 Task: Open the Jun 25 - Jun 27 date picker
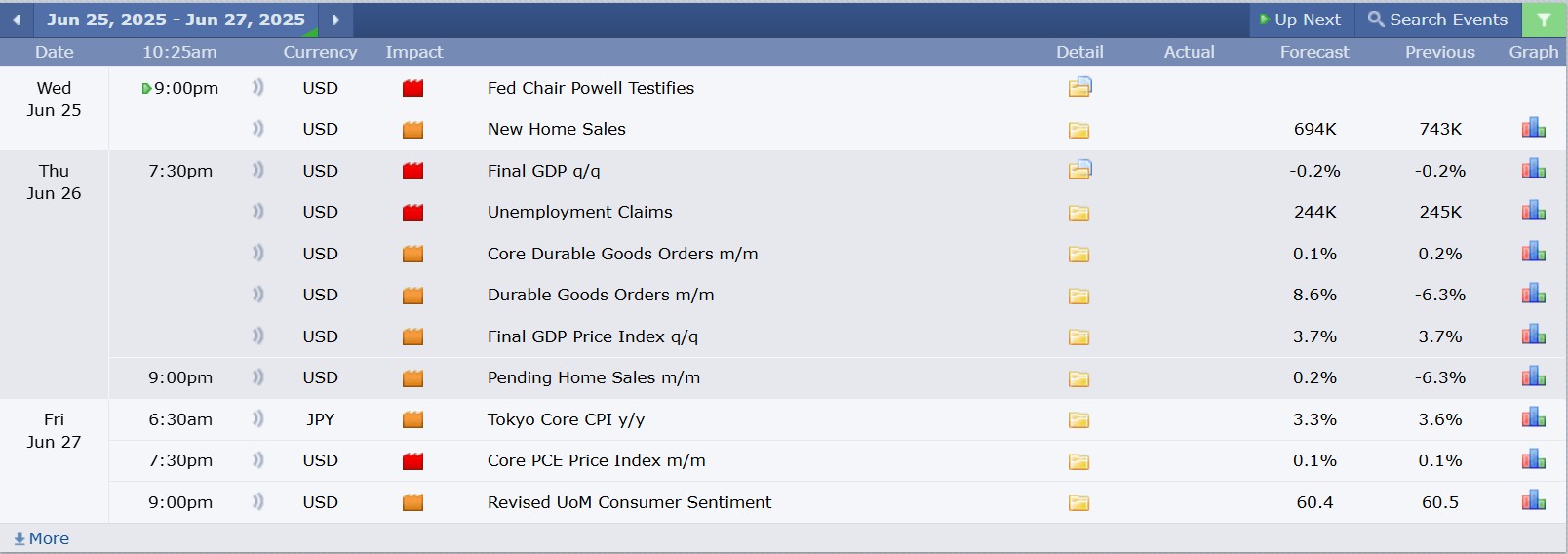176,20
